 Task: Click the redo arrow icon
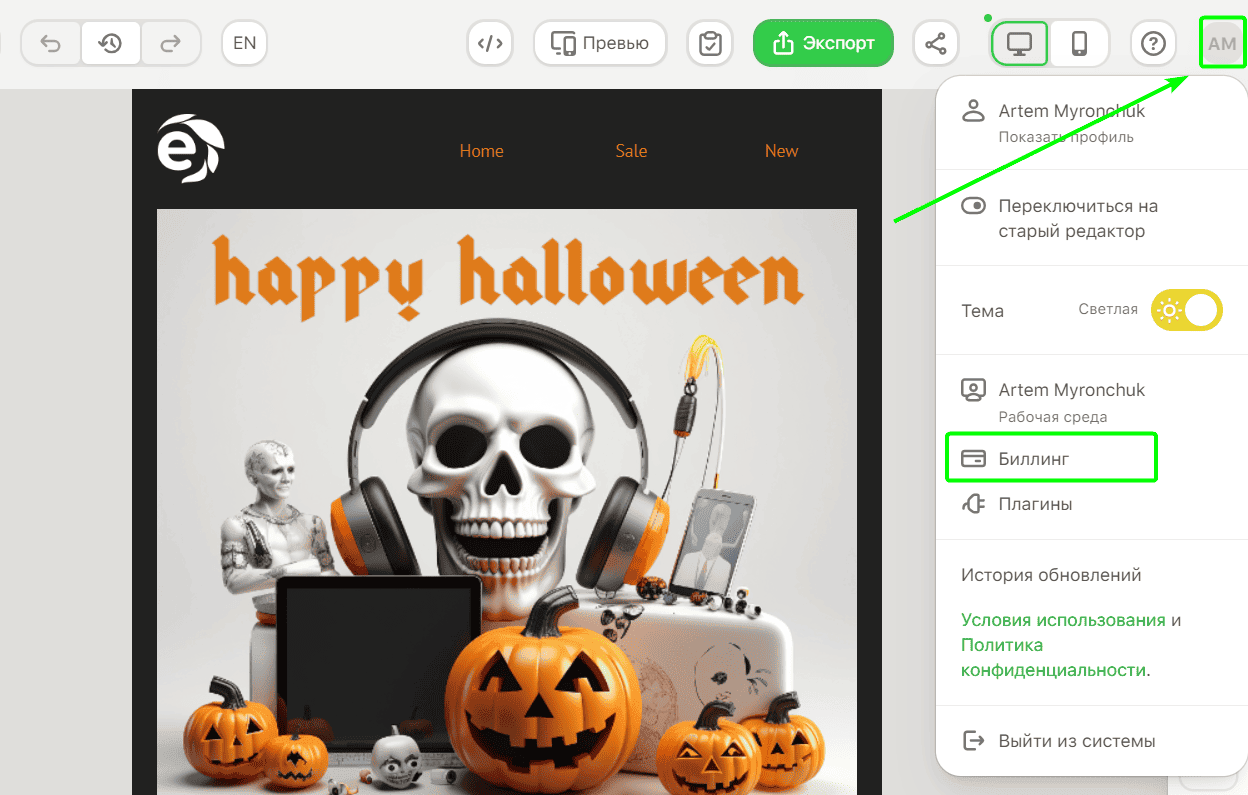[x=170, y=43]
